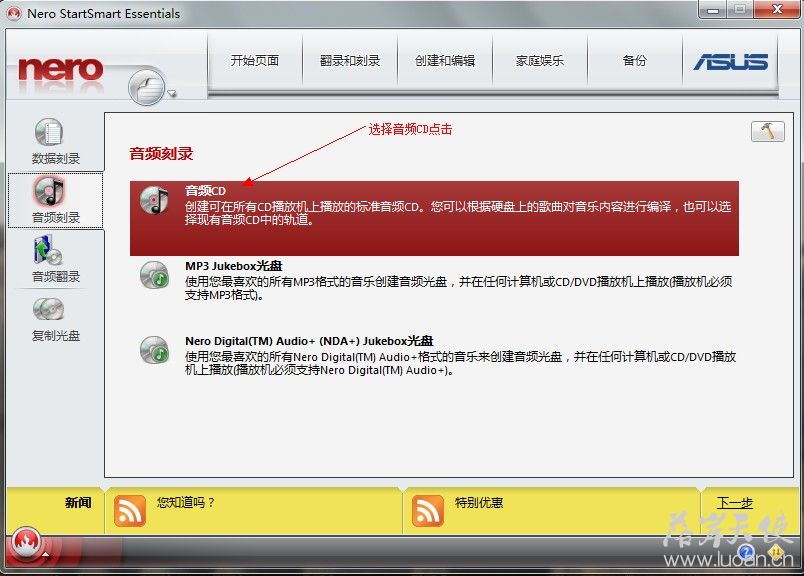This screenshot has height=576, width=804.
Task: Minimize the Nero StartSmart Essentials window
Action: click(x=712, y=10)
